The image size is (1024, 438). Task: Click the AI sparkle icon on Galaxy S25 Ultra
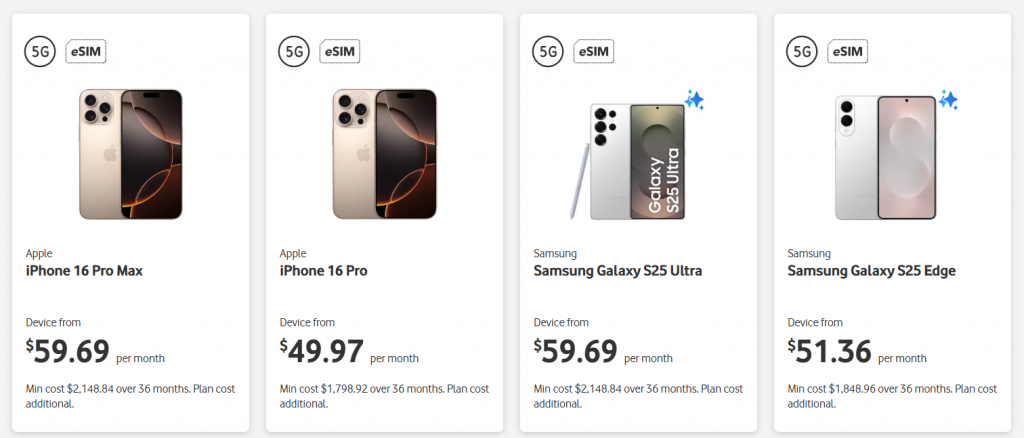[694, 100]
